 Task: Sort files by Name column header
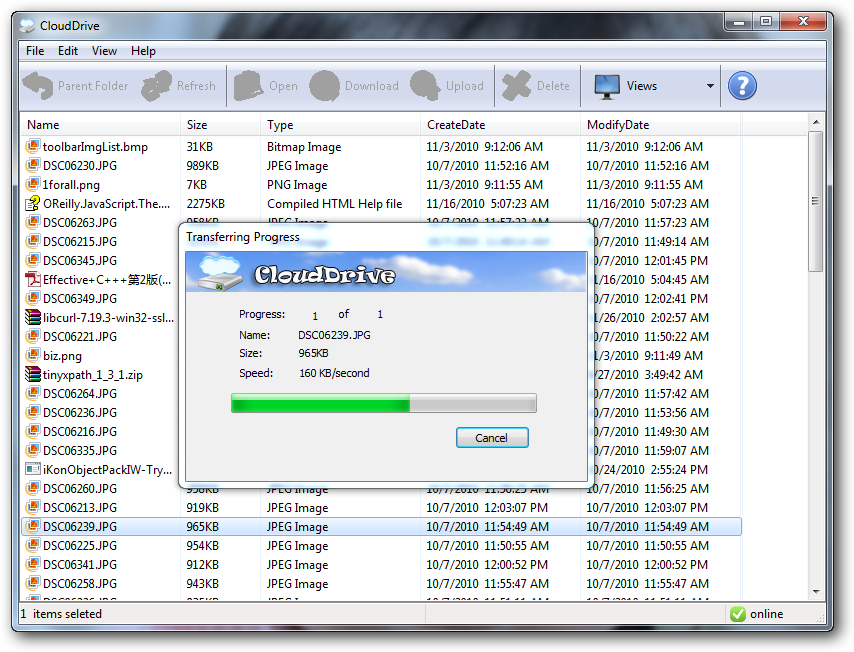[100, 125]
